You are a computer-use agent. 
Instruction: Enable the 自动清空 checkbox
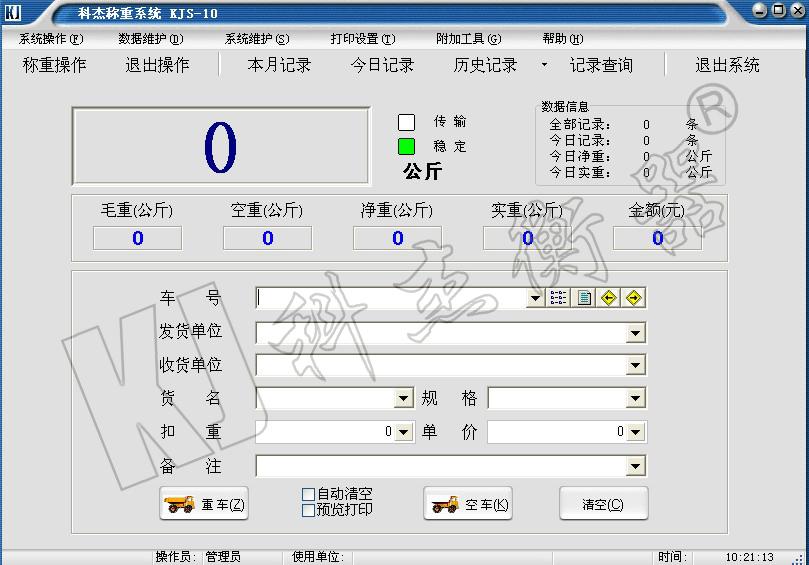pyautogui.click(x=308, y=494)
